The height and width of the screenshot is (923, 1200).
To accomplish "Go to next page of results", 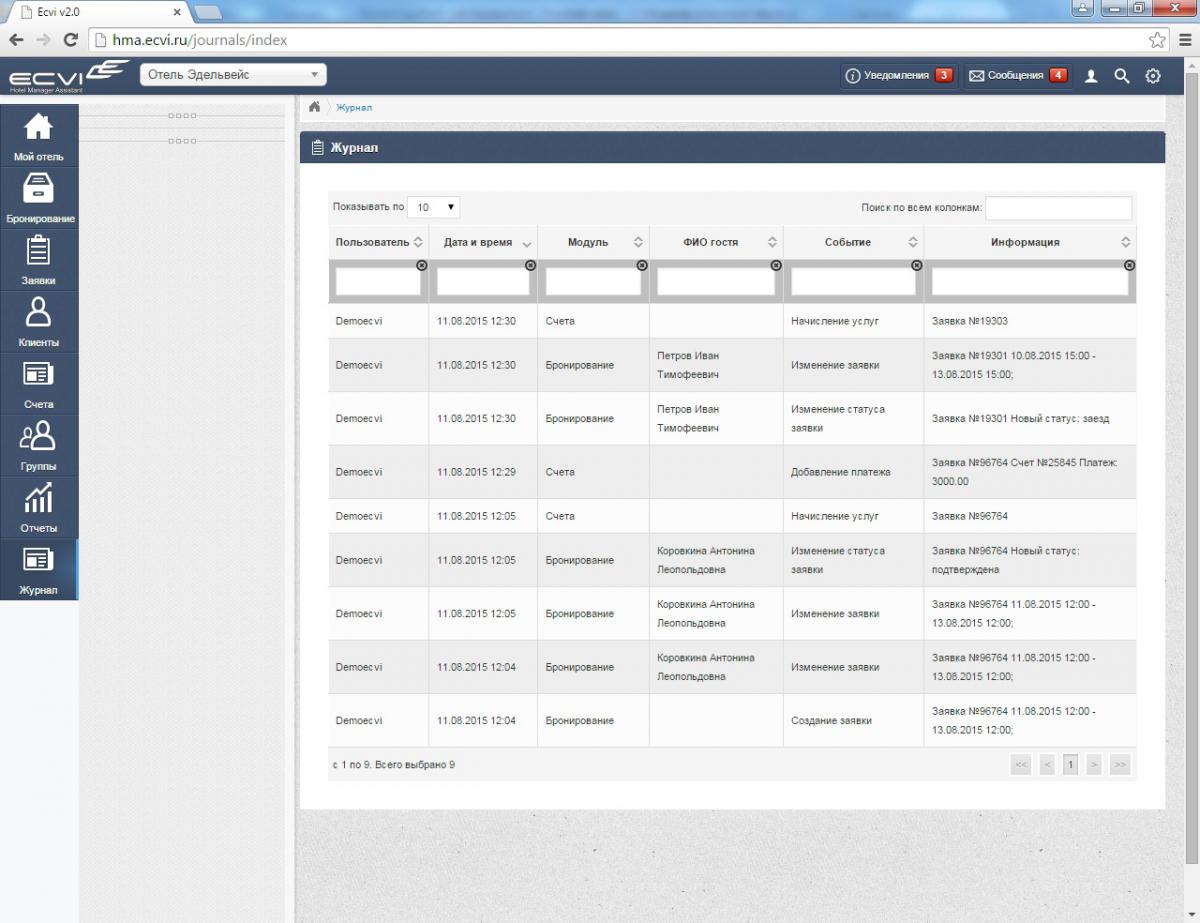I will coord(1094,765).
